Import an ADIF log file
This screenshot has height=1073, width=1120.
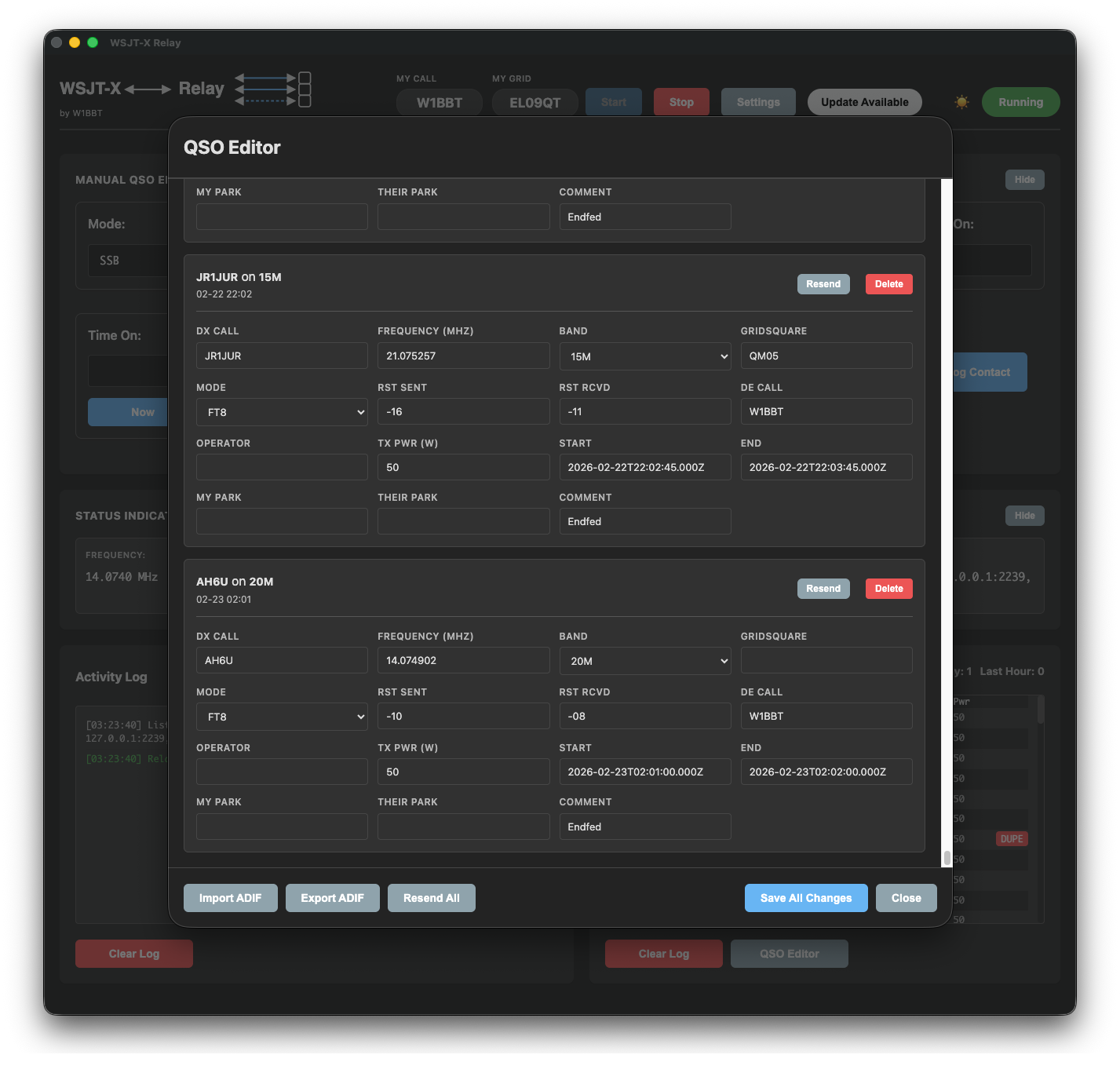coord(230,897)
